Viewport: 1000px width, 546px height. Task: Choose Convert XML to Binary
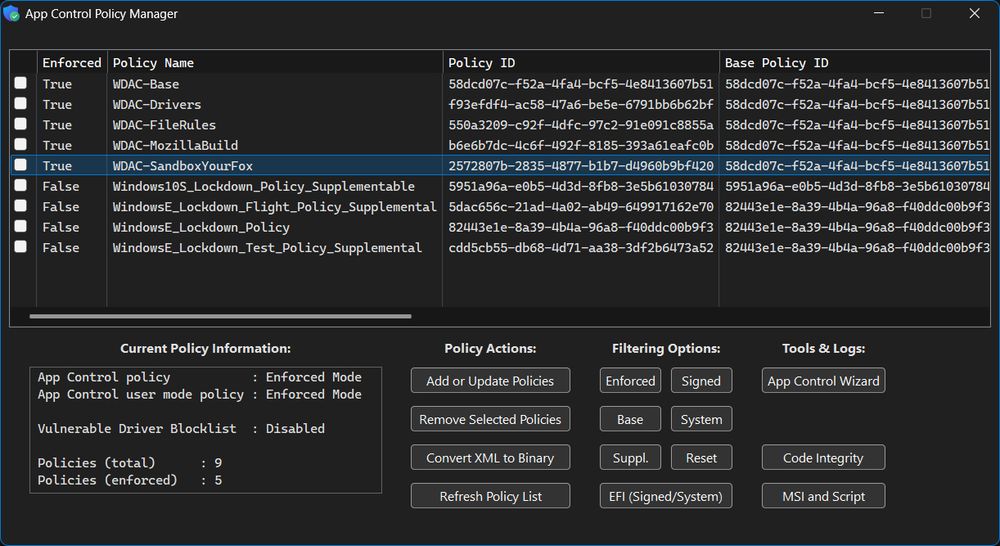pos(490,458)
